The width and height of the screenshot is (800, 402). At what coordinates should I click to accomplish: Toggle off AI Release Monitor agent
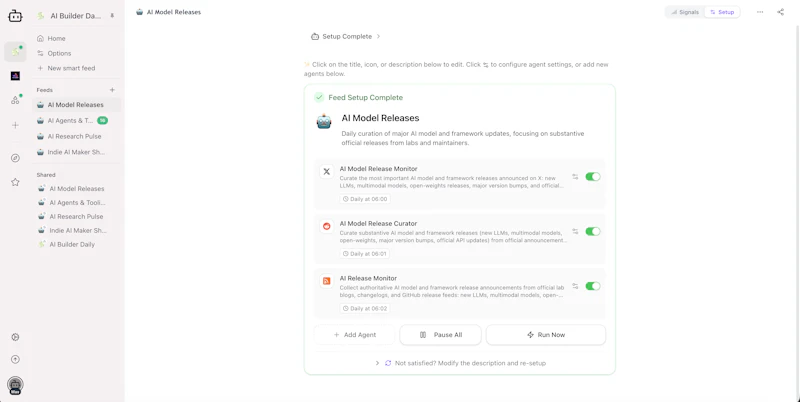[x=593, y=286]
